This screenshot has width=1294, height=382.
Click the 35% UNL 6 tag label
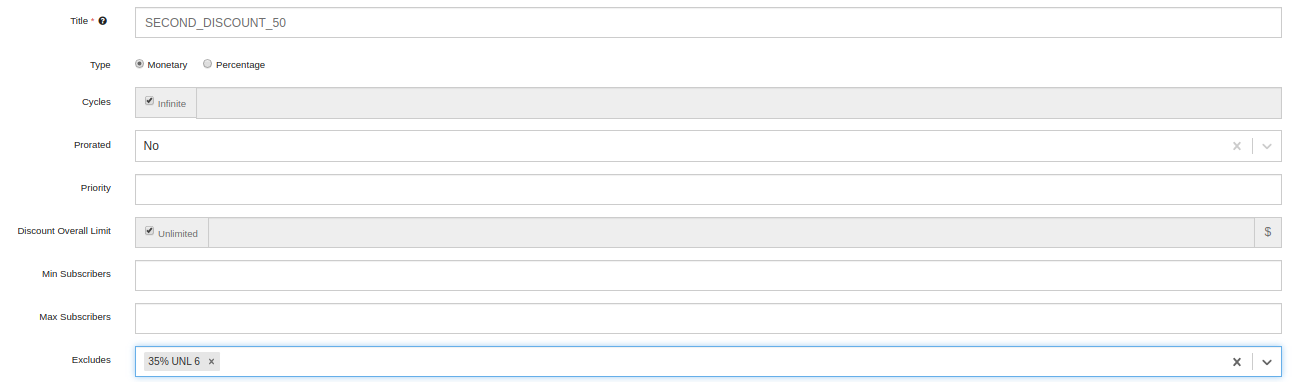coord(174,362)
